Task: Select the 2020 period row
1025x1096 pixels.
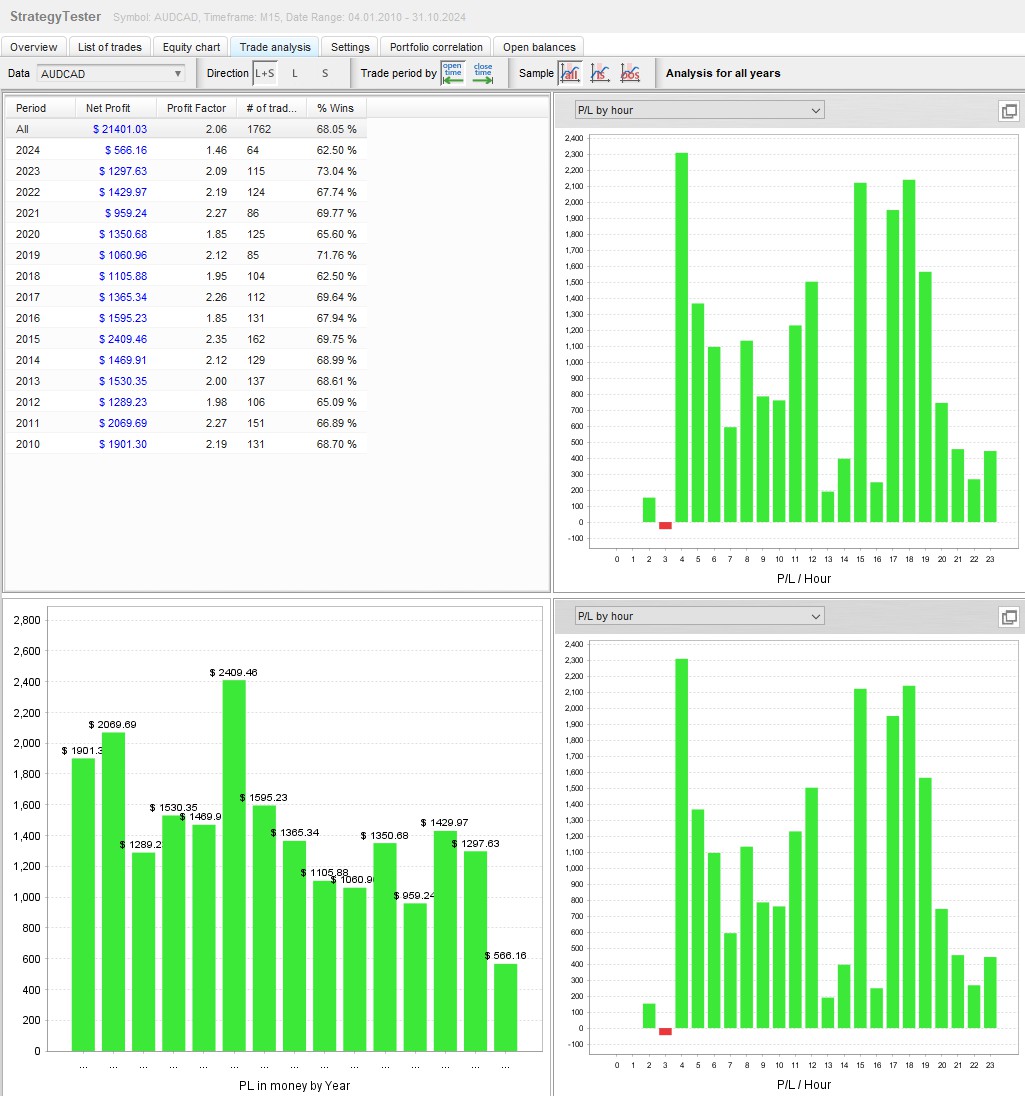Action: [186, 234]
